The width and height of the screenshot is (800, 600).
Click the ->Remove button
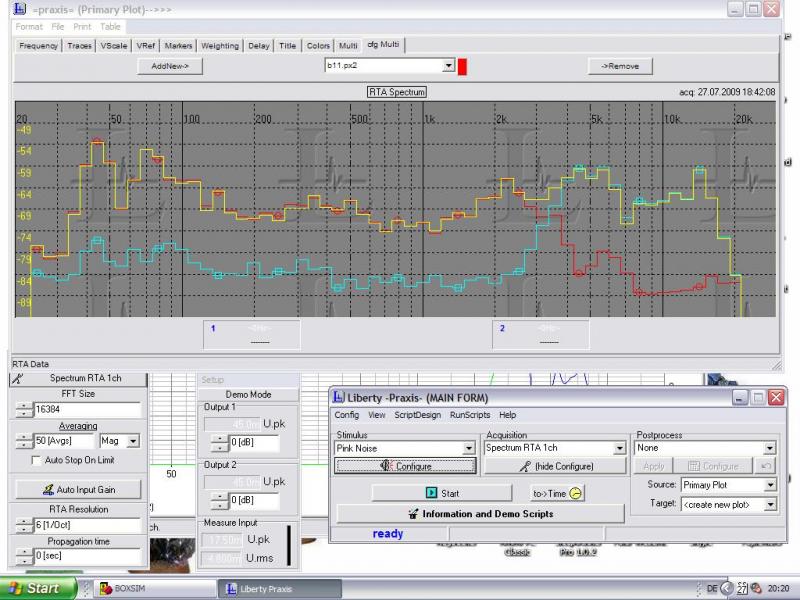click(x=620, y=66)
